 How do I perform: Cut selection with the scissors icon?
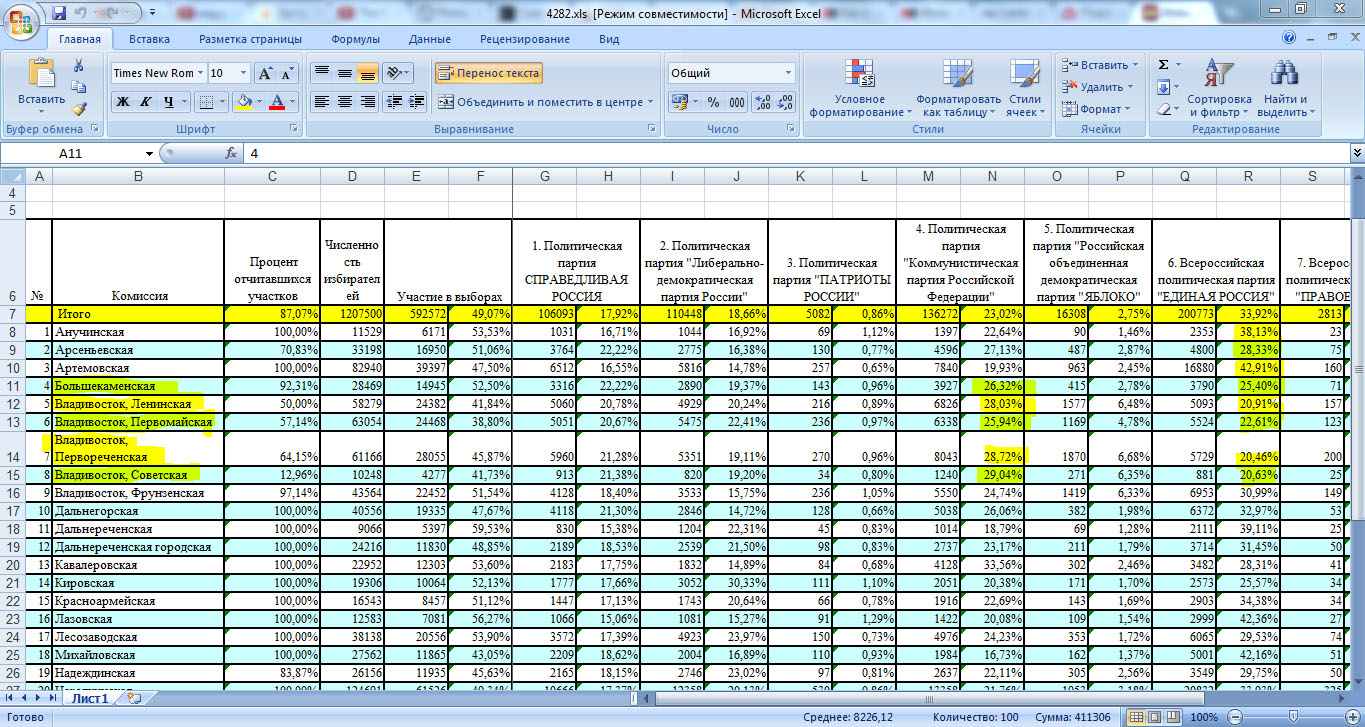pyautogui.click(x=79, y=65)
